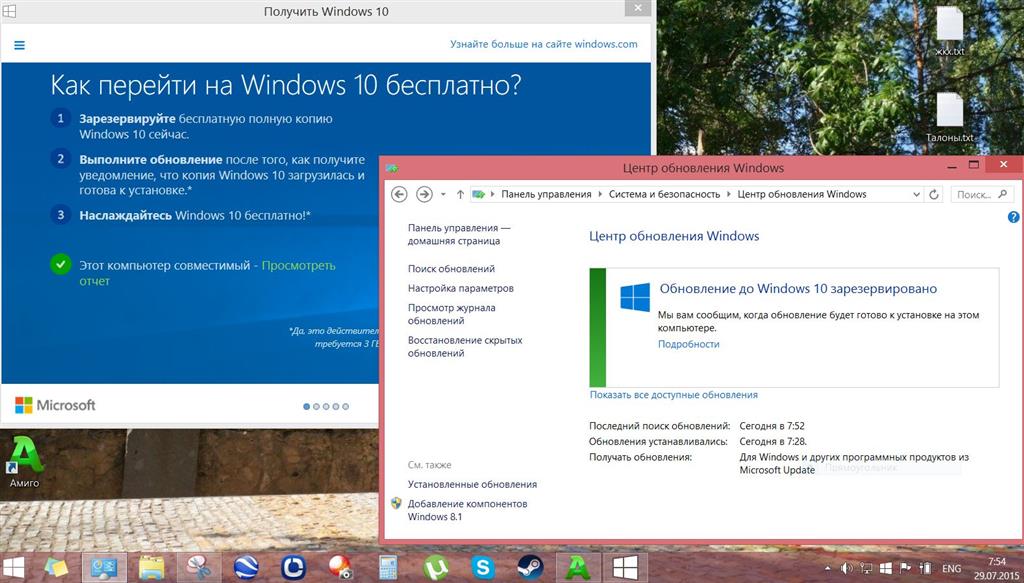Click the Microsoft logo in Get Windows 10
This screenshot has height=583, width=1024.
[x=55, y=405]
